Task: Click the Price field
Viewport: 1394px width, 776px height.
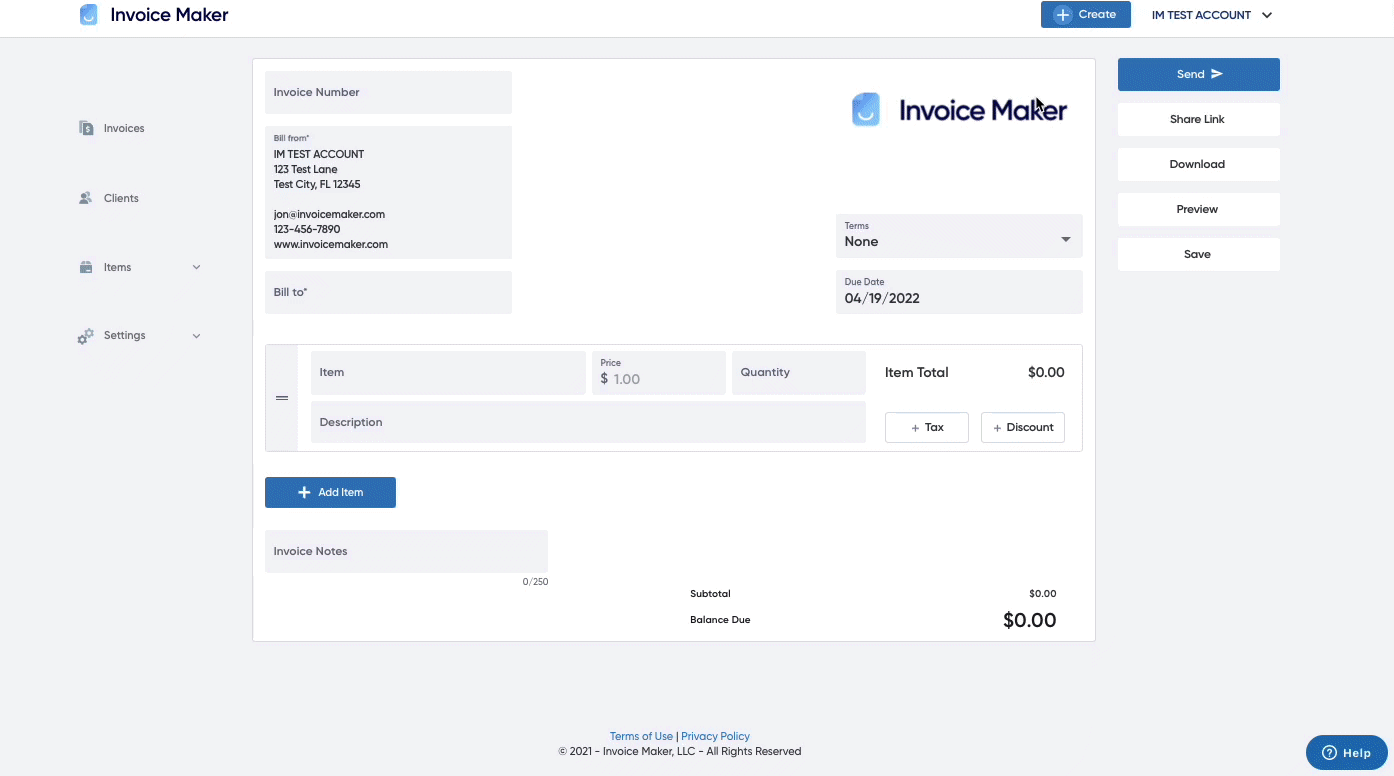Action: (x=659, y=372)
